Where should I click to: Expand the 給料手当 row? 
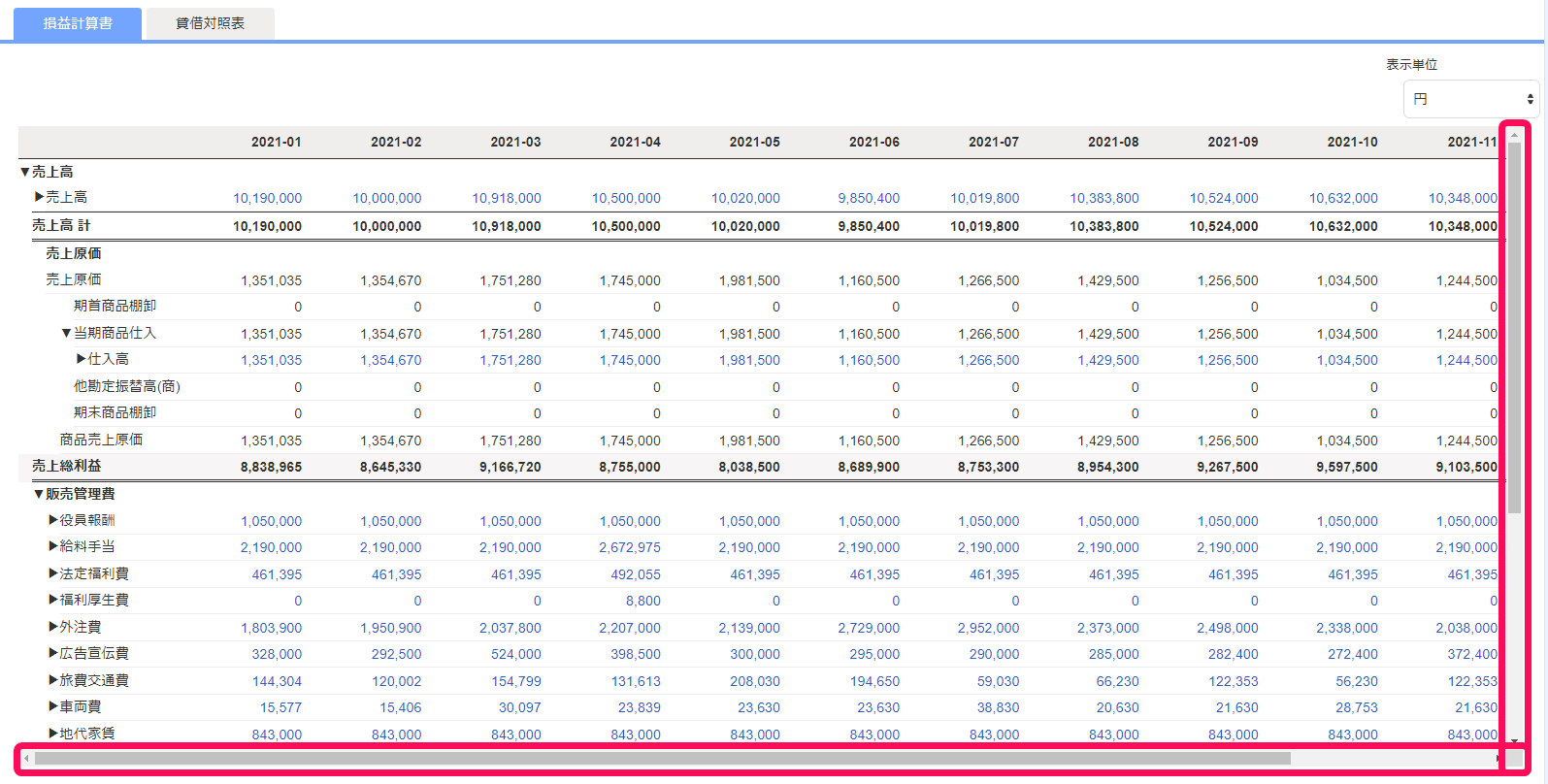tap(53, 546)
